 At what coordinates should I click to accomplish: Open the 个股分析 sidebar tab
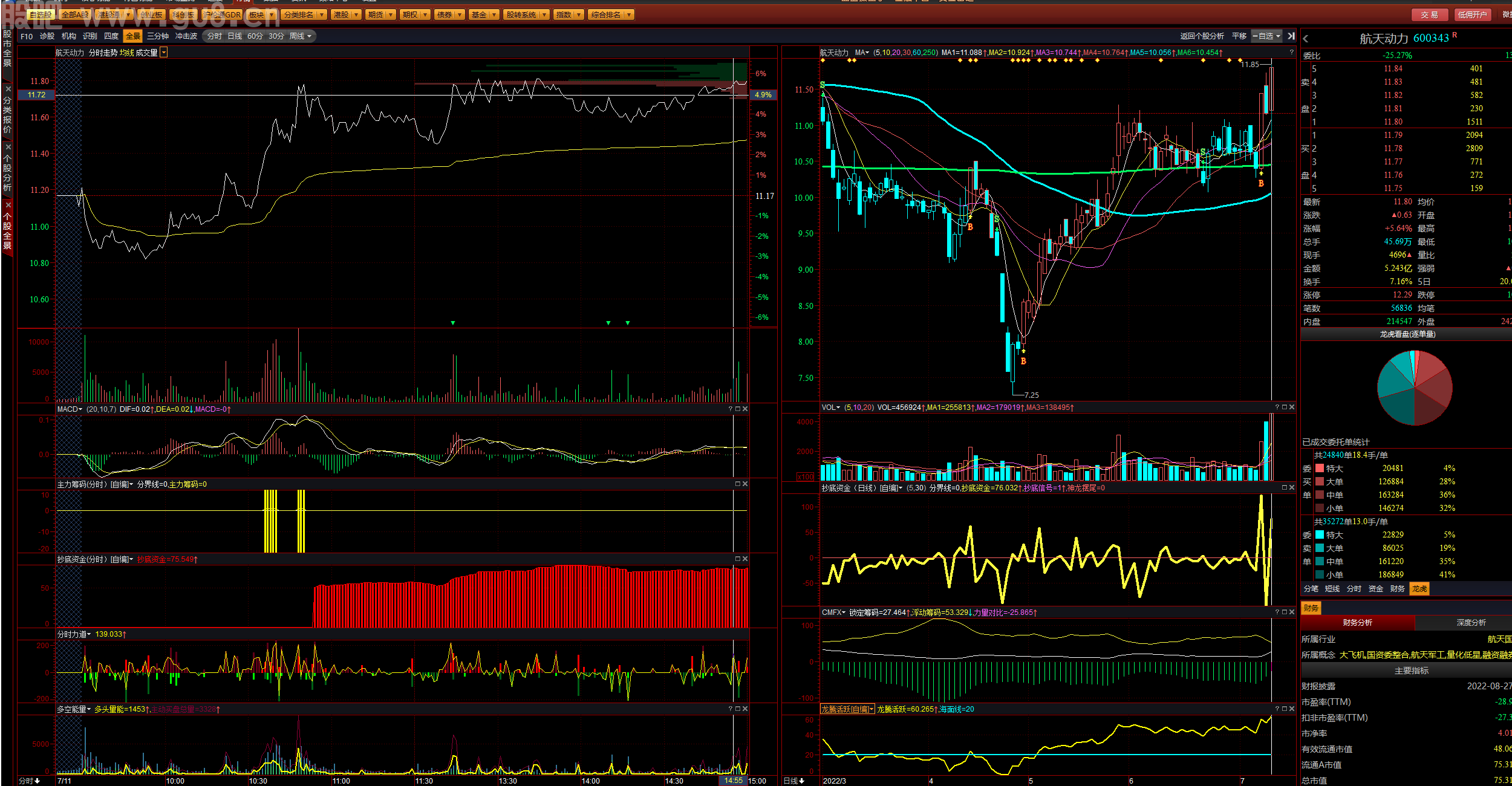(x=7, y=169)
